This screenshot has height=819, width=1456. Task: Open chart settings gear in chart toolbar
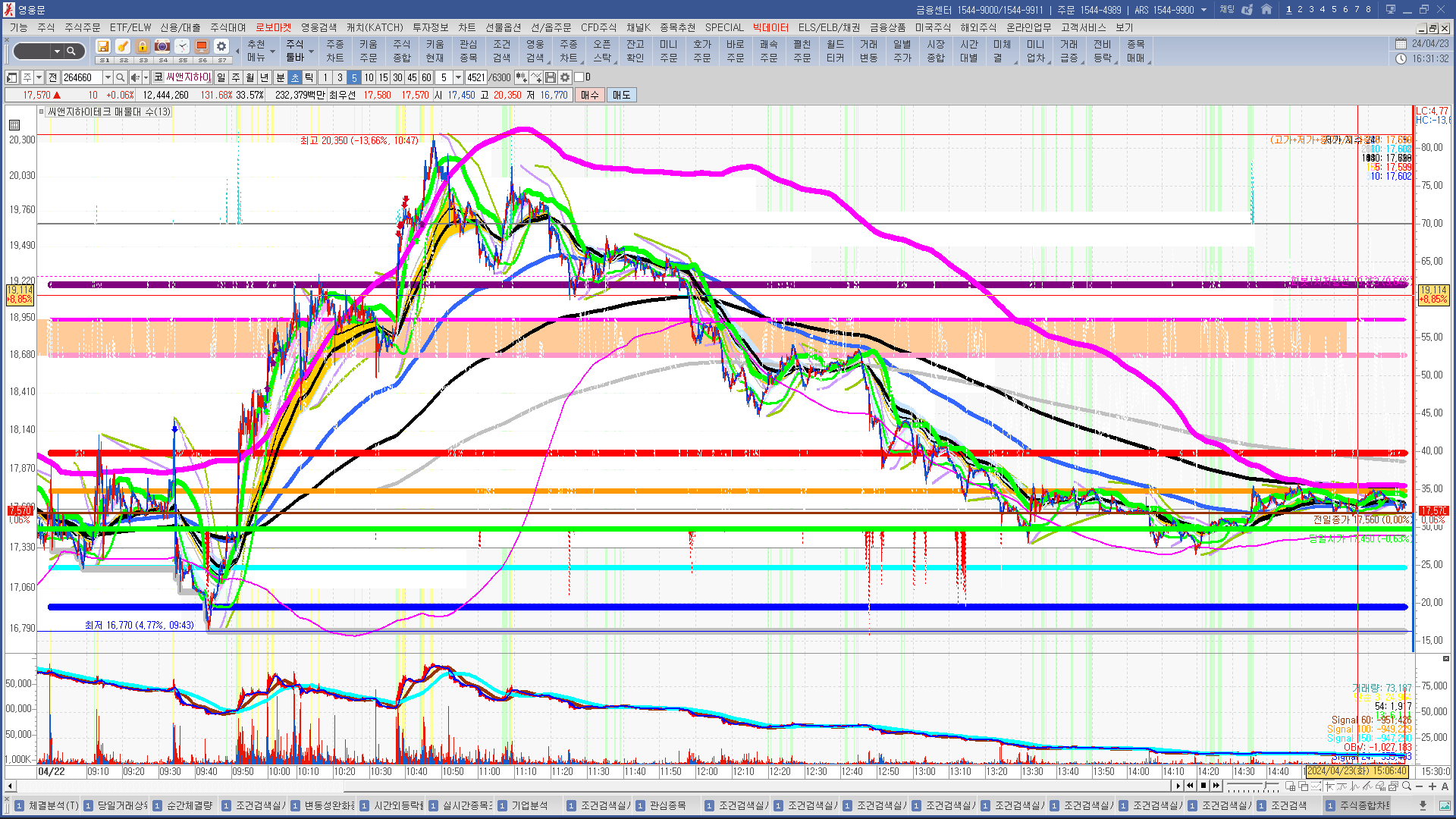tap(565, 77)
